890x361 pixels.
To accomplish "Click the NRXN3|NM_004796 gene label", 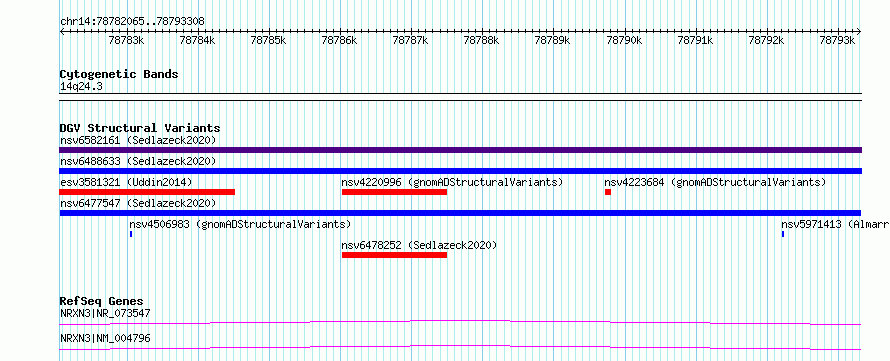I will [105, 339].
